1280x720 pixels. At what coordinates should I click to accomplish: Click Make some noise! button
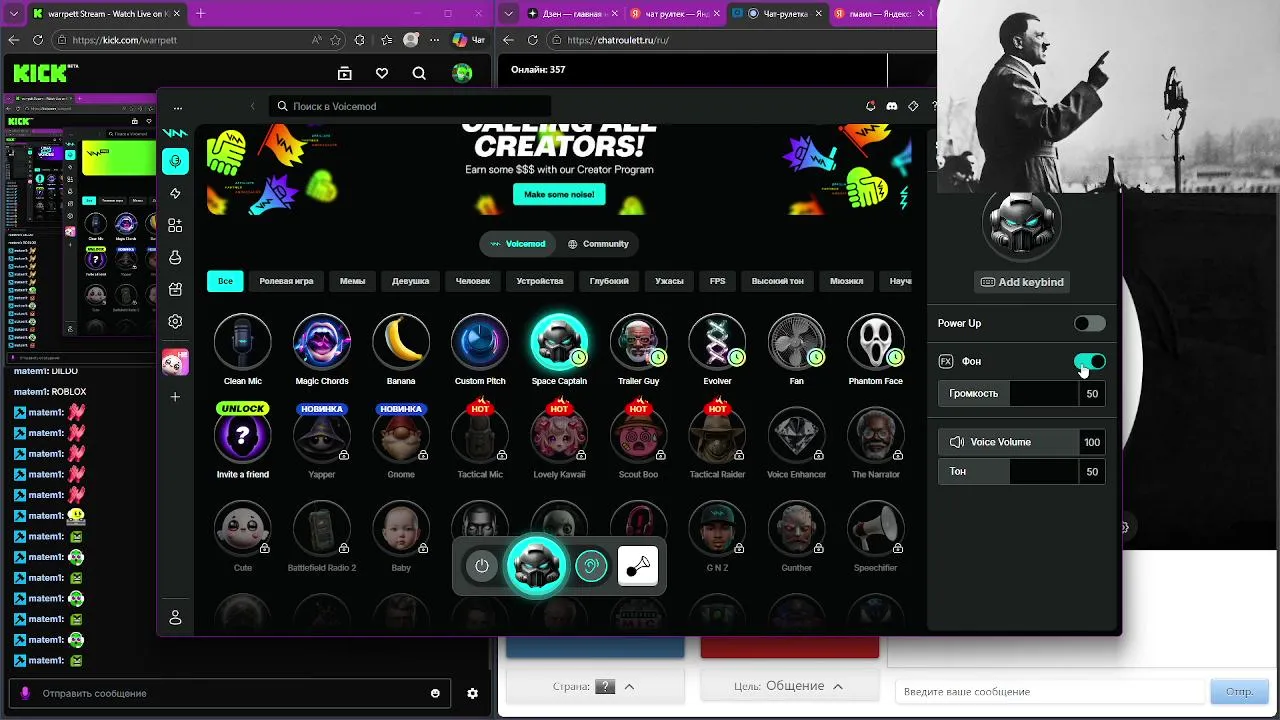[559, 195]
